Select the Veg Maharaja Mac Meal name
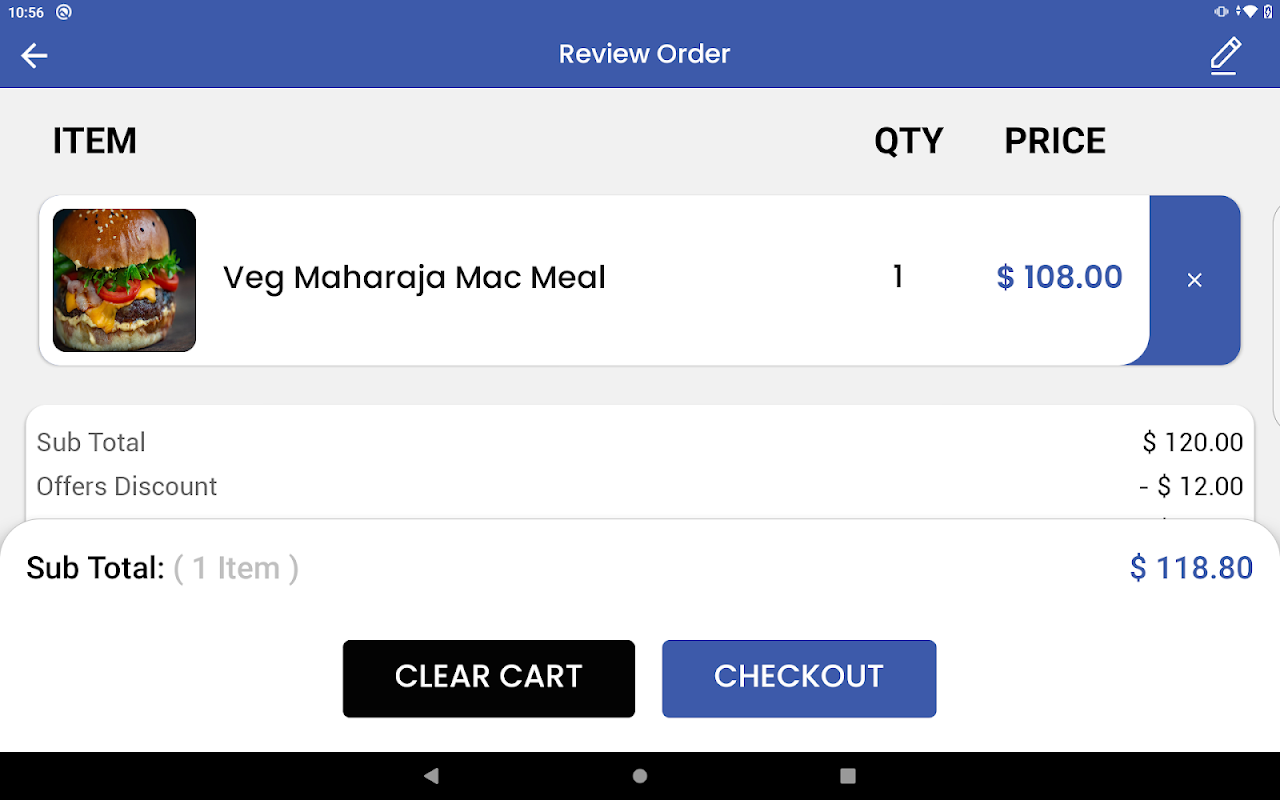This screenshot has width=1280, height=800. pos(414,277)
